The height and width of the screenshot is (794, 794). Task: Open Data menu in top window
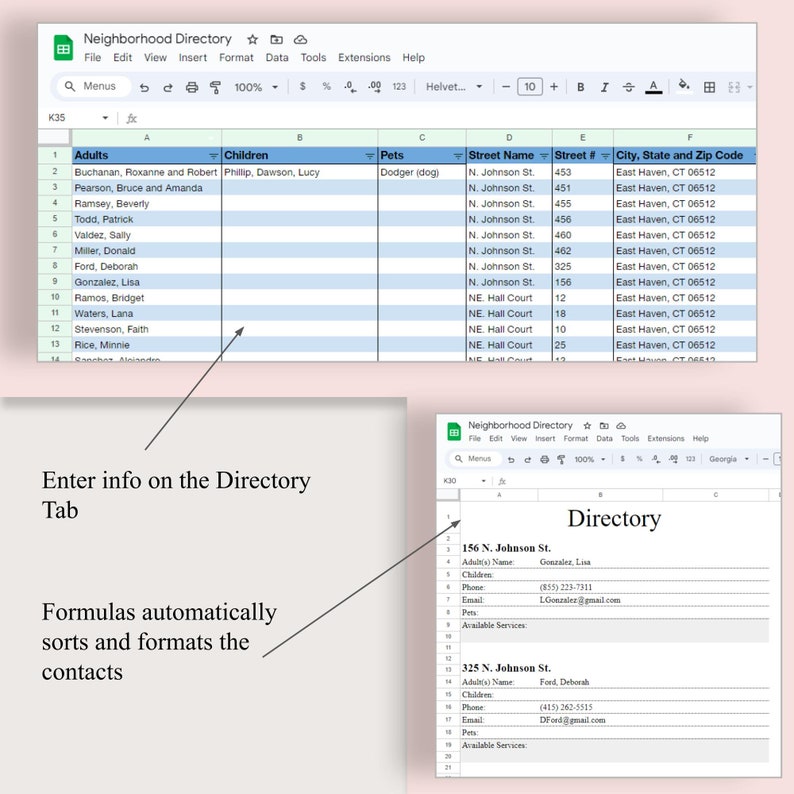[x=277, y=58]
